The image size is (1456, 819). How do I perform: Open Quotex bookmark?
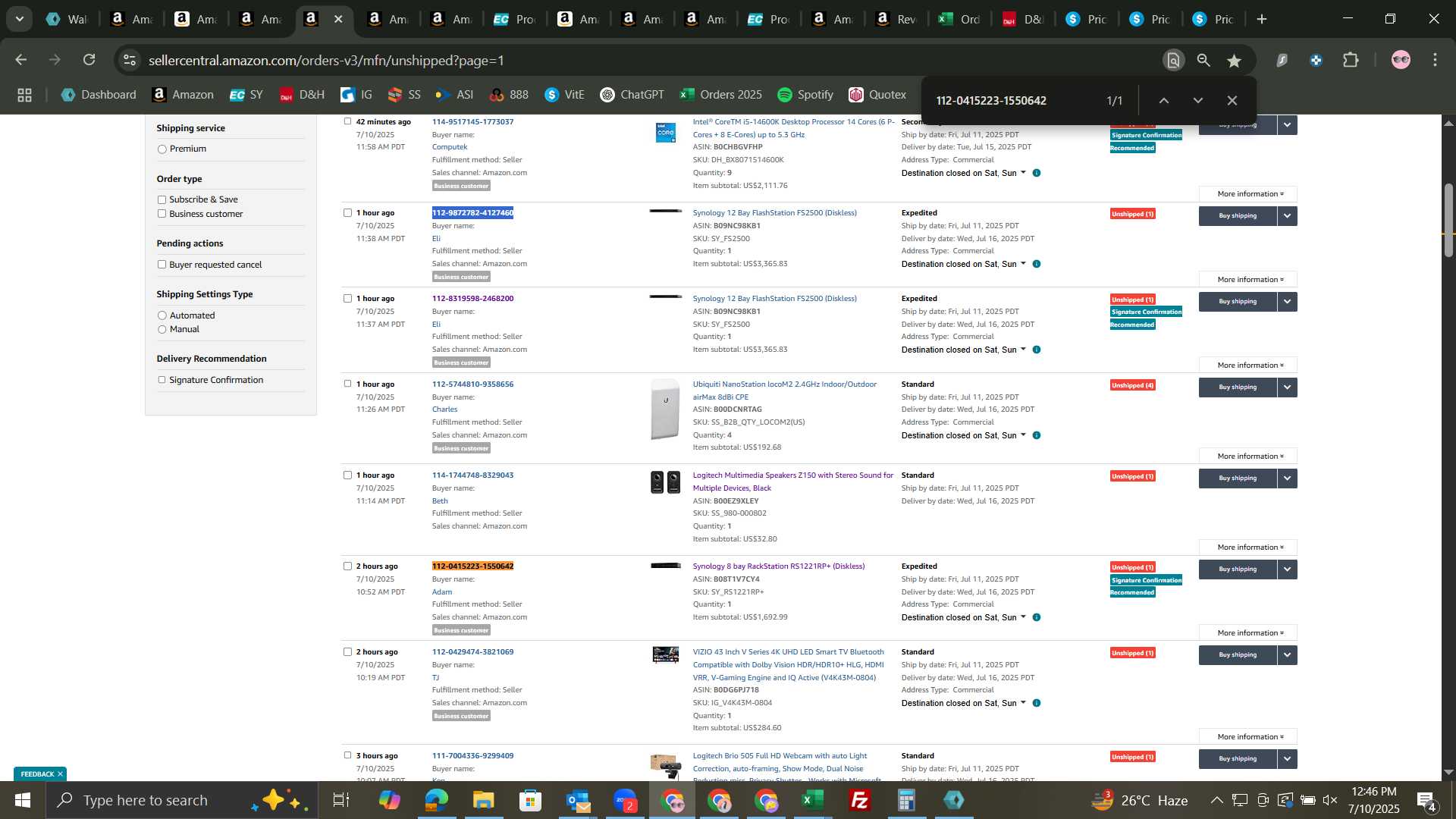(877, 95)
